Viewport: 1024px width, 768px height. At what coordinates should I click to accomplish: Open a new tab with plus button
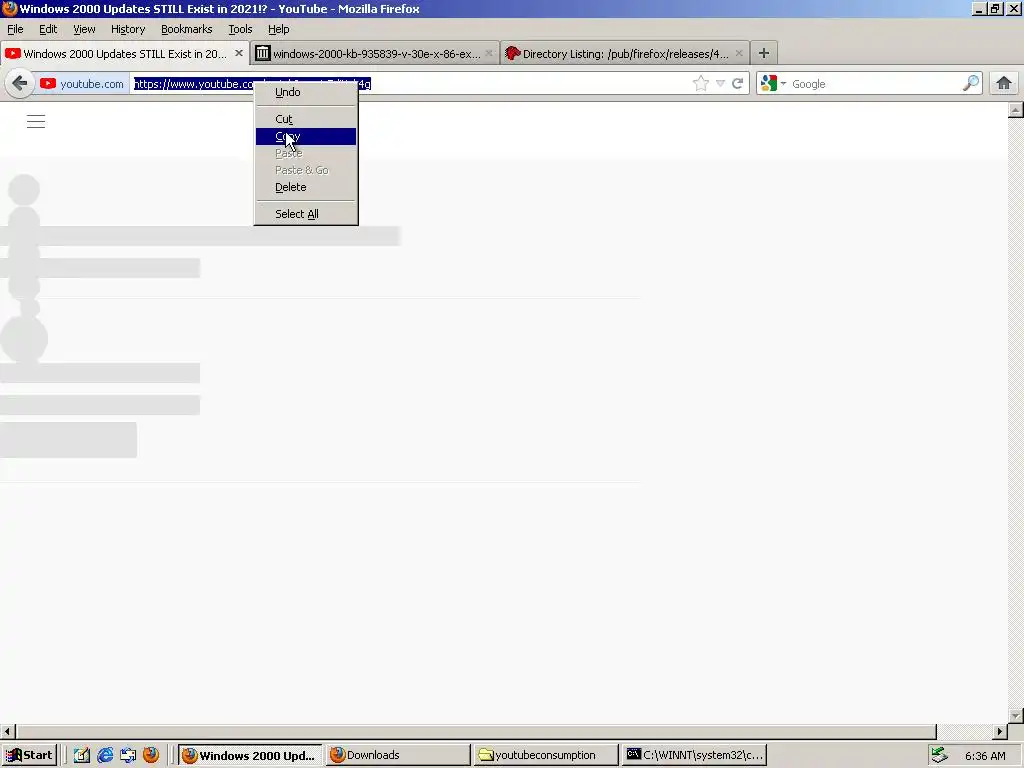click(x=763, y=53)
